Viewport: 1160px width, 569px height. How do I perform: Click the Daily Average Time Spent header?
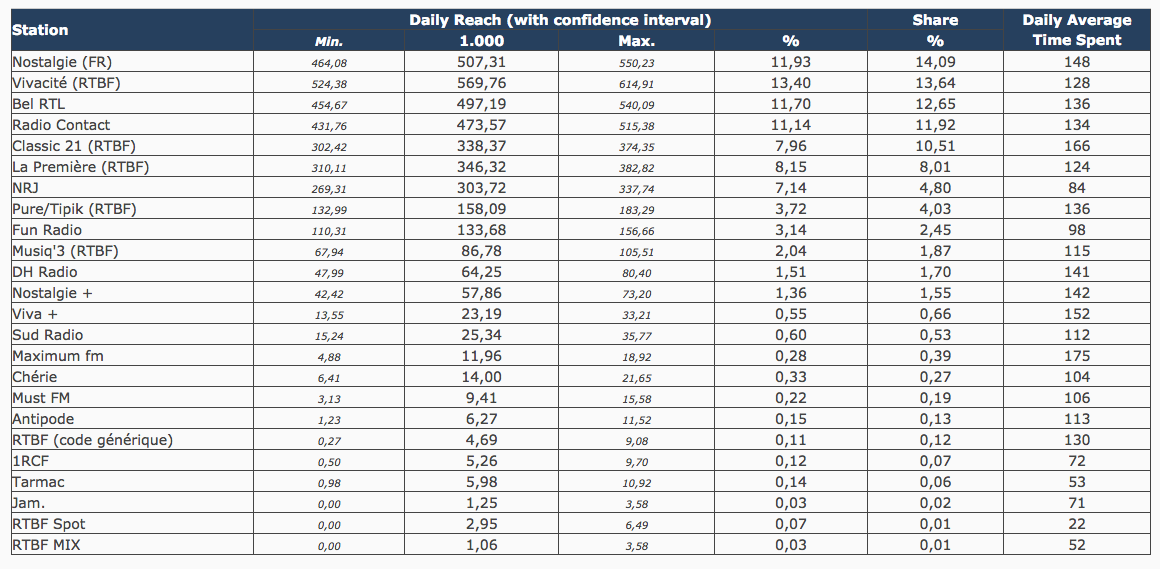pos(1077,30)
